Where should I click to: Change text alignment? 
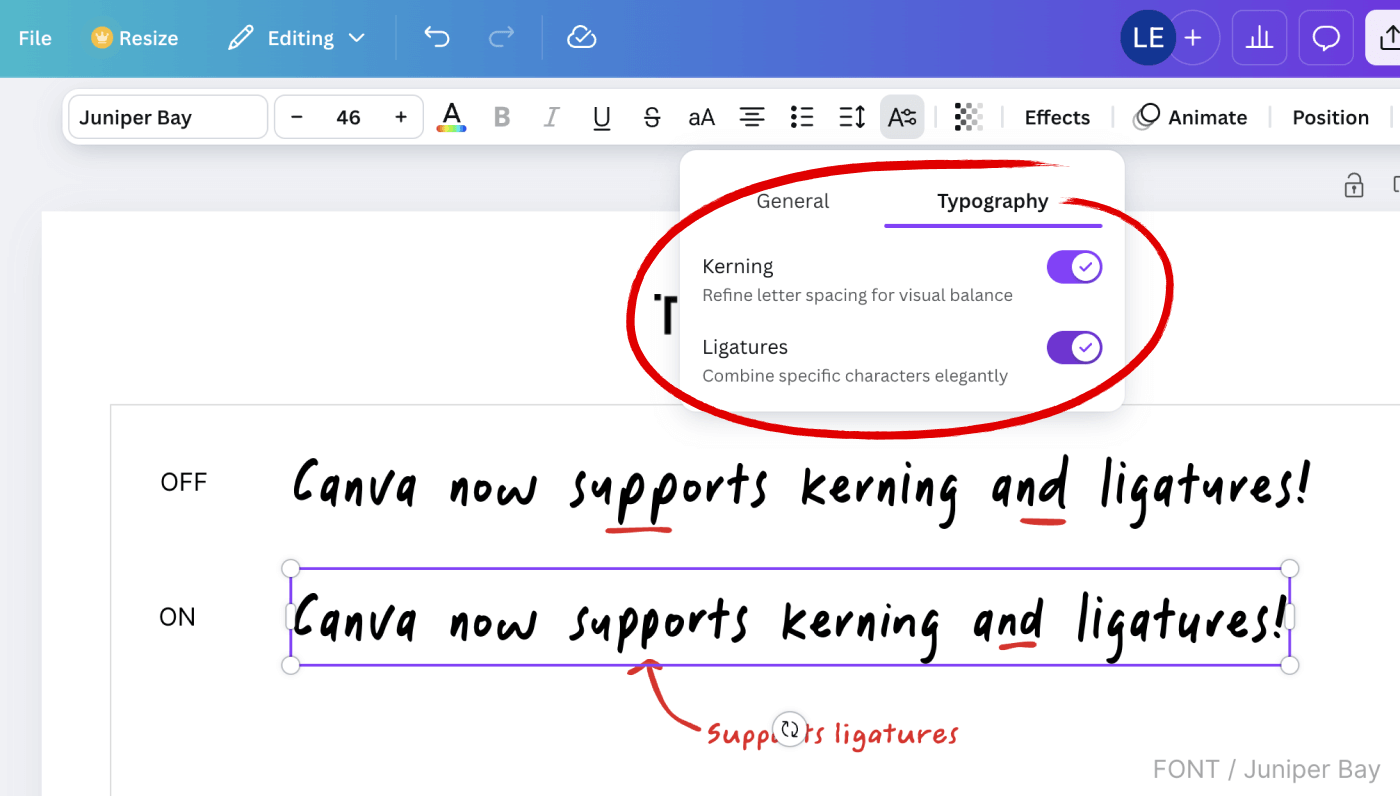click(752, 117)
